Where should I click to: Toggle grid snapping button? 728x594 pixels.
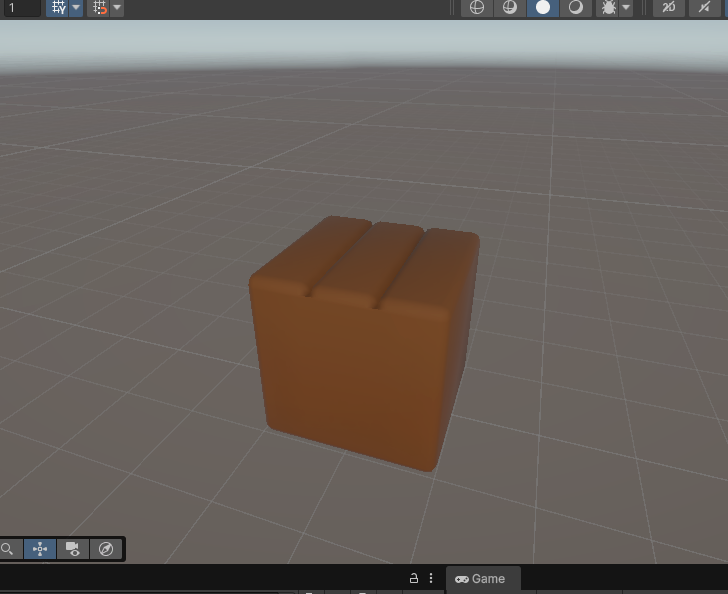(x=58, y=8)
